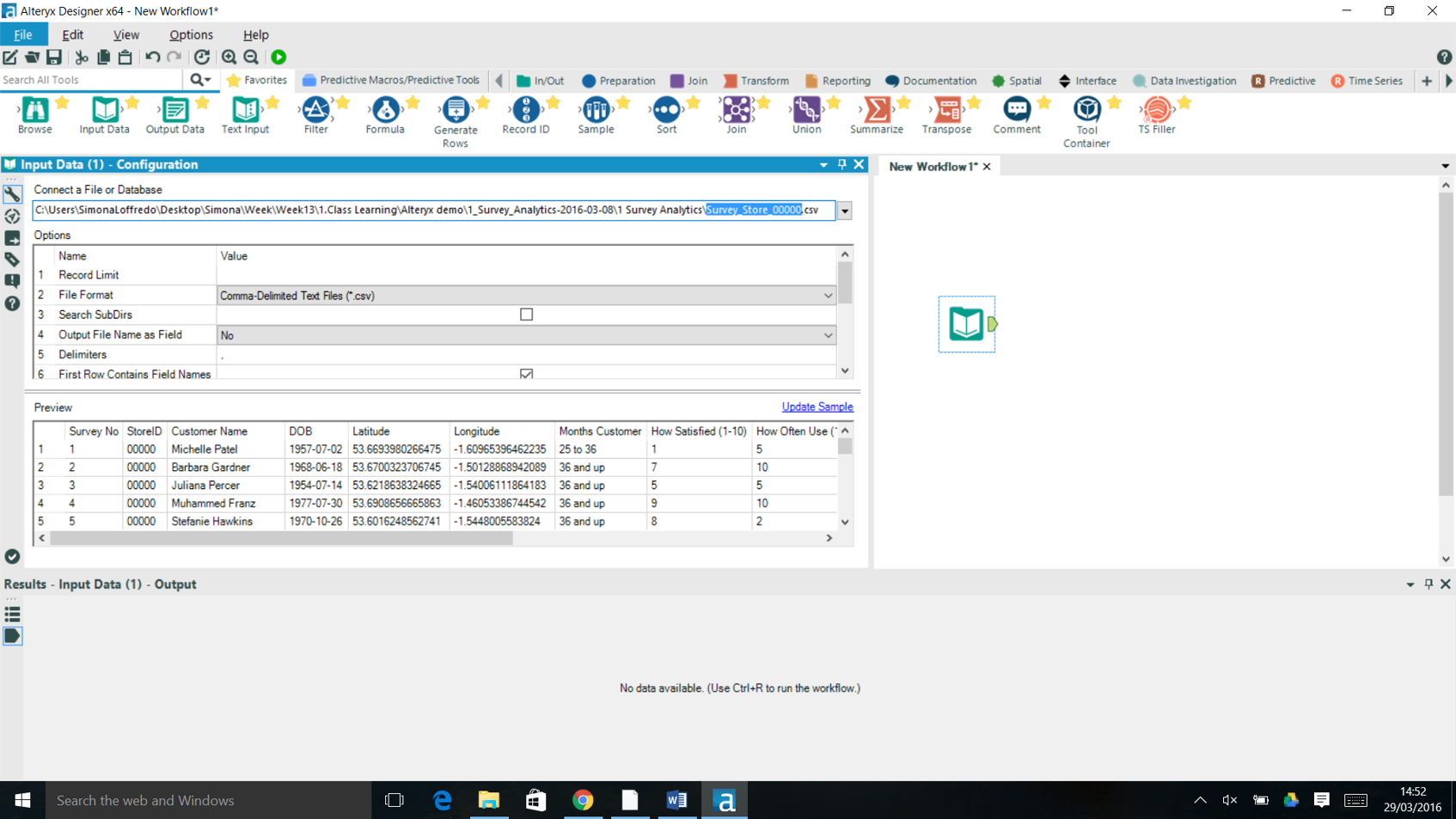The height and width of the screenshot is (819, 1456).
Task: Click the Record Limit value field
Action: pos(526,275)
